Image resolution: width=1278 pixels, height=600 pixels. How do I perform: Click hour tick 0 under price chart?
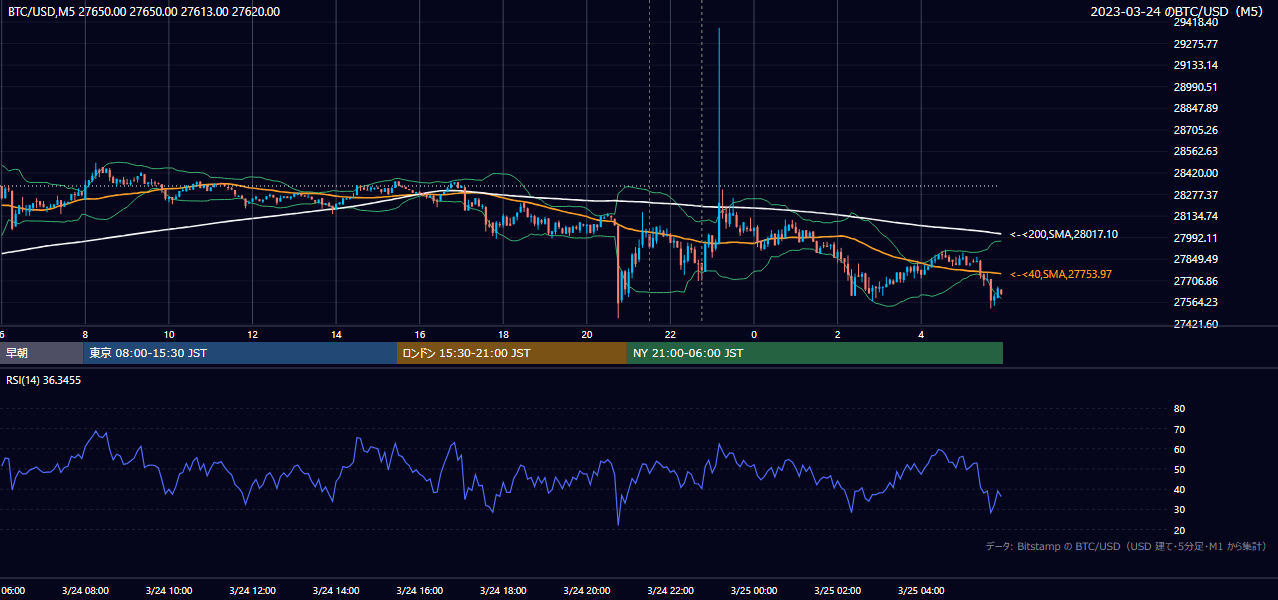pyautogui.click(x=754, y=334)
